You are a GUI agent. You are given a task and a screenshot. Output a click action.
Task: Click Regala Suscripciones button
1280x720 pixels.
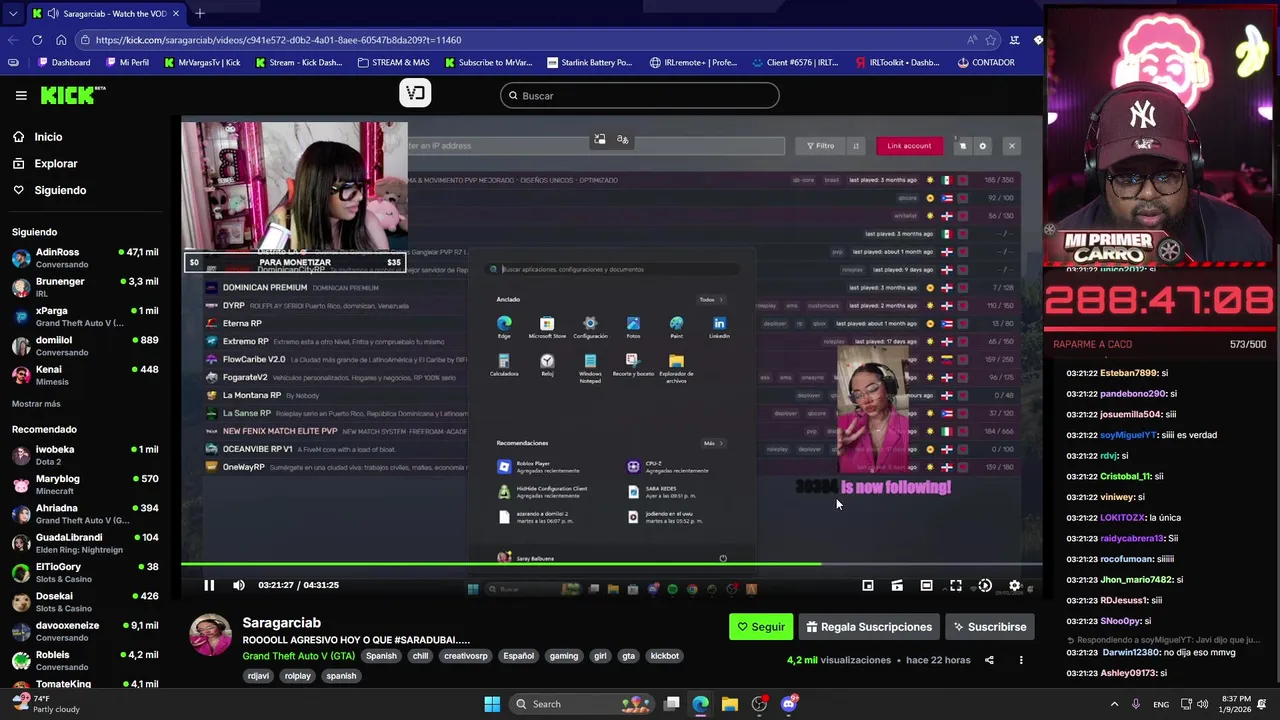[x=869, y=627]
